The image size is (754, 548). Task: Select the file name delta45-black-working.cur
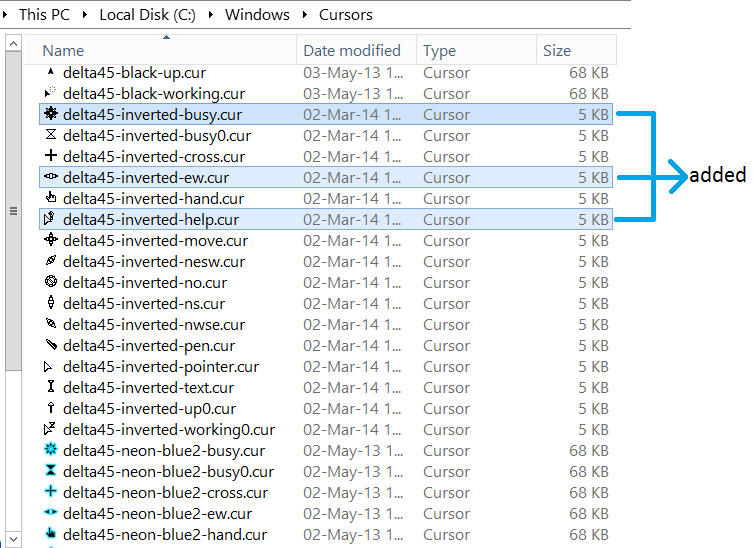[x=154, y=93]
